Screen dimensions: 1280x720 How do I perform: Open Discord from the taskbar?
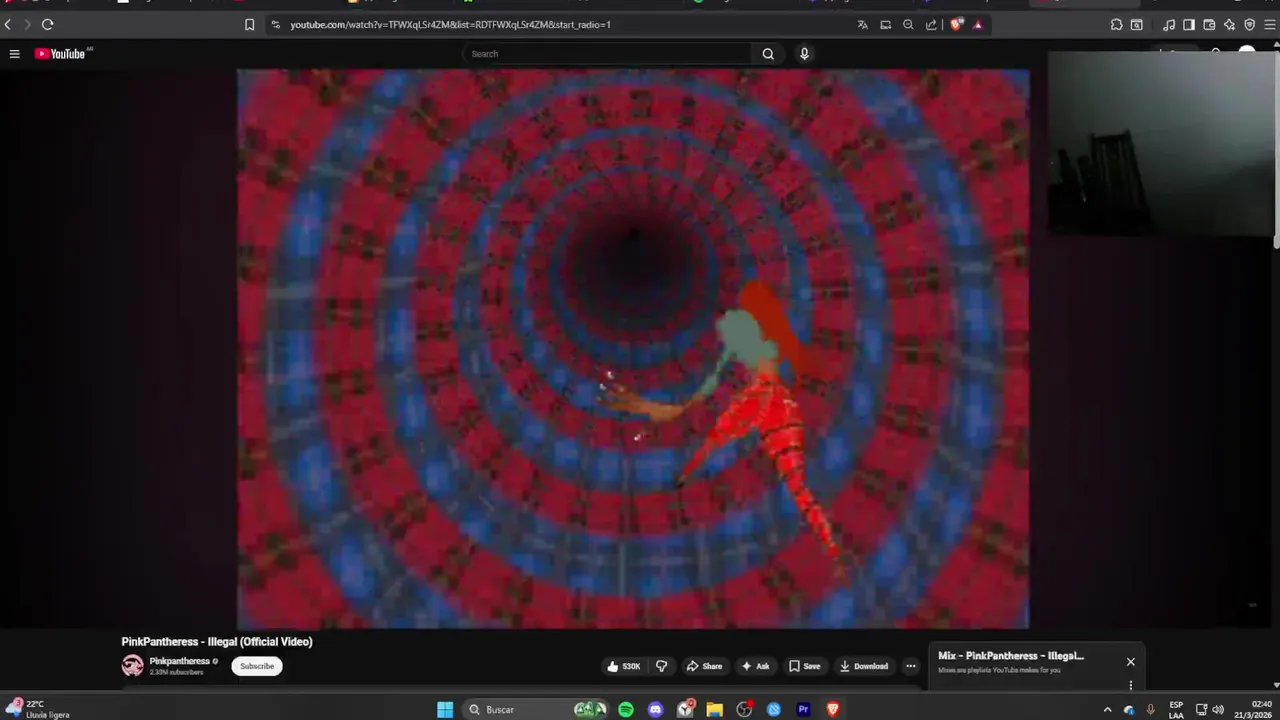pos(656,710)
